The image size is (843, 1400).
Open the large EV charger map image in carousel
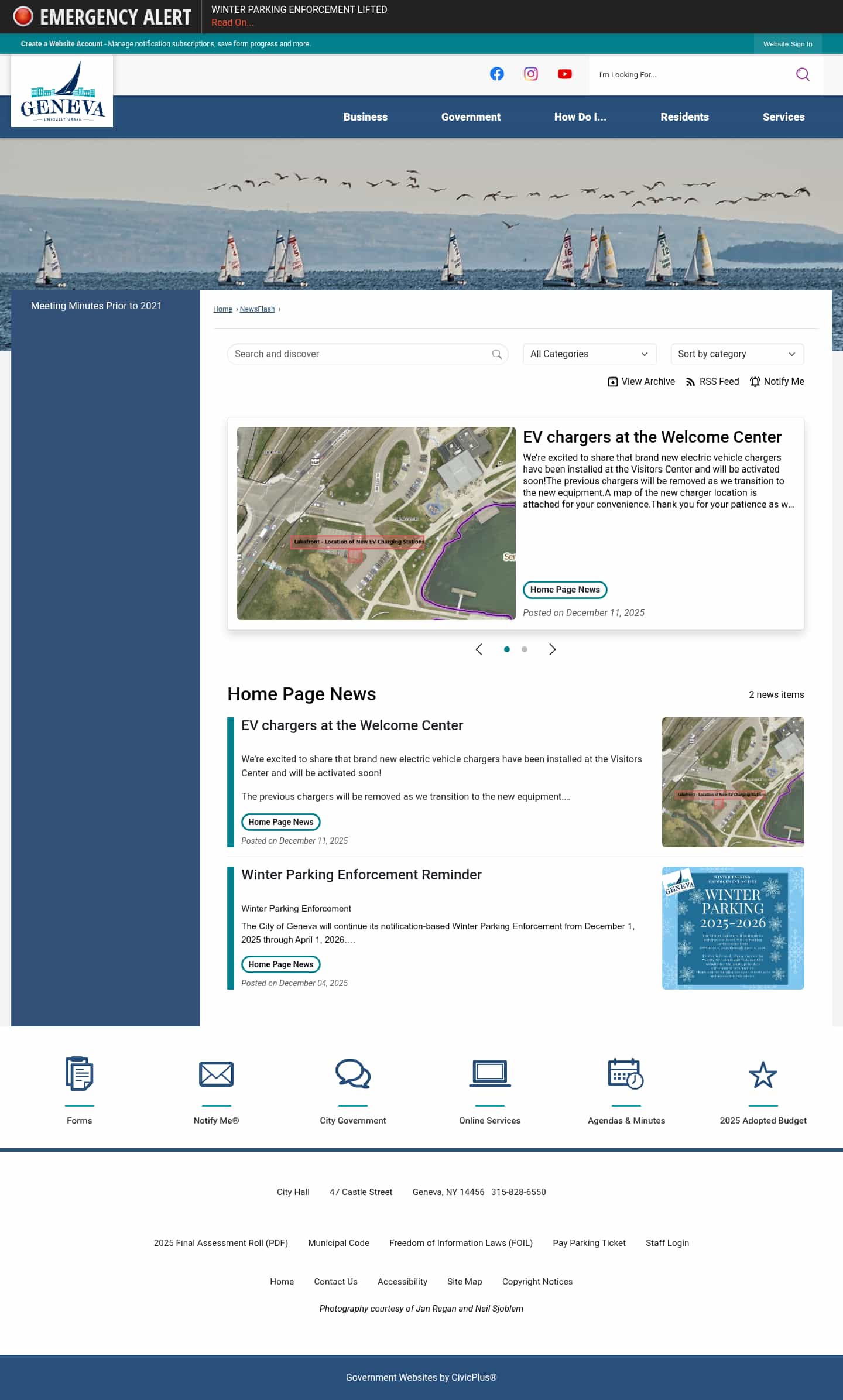(376, 523)
